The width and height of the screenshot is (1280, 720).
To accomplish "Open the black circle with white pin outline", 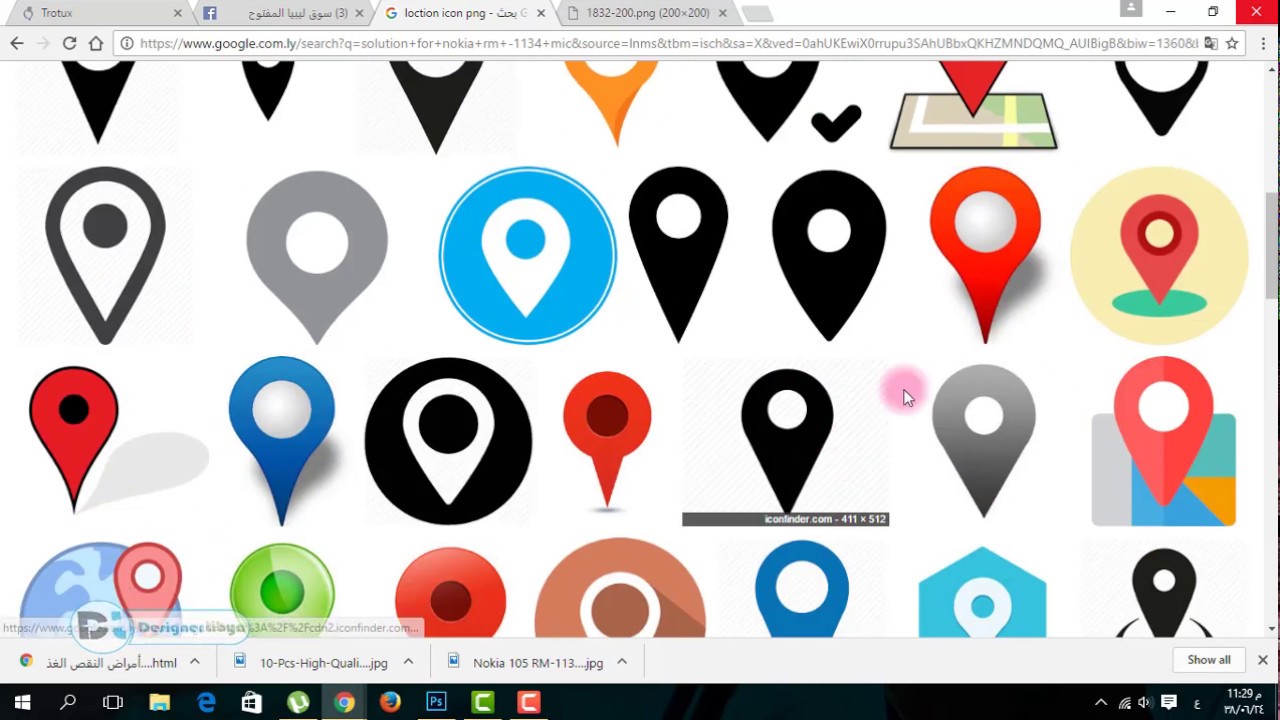I will (448, 441).
